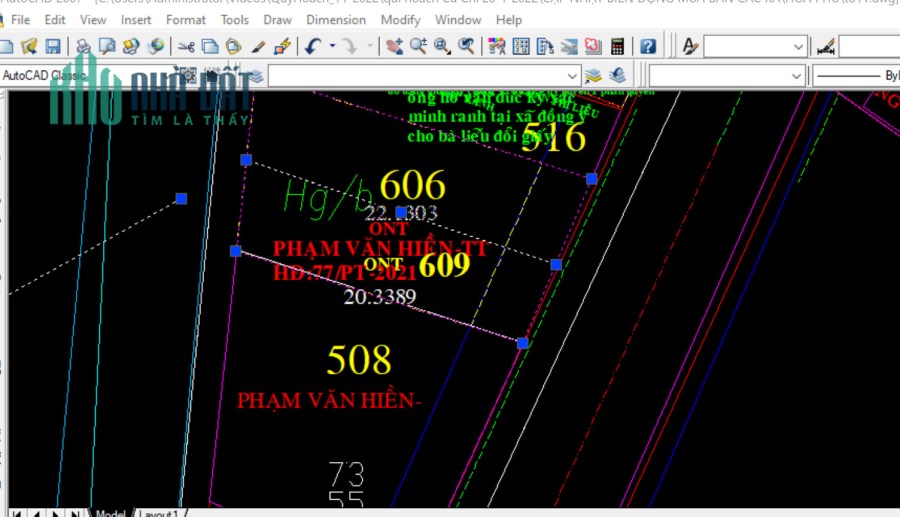
Task: Open the text style combo box
Action: (x=755, y=46)
